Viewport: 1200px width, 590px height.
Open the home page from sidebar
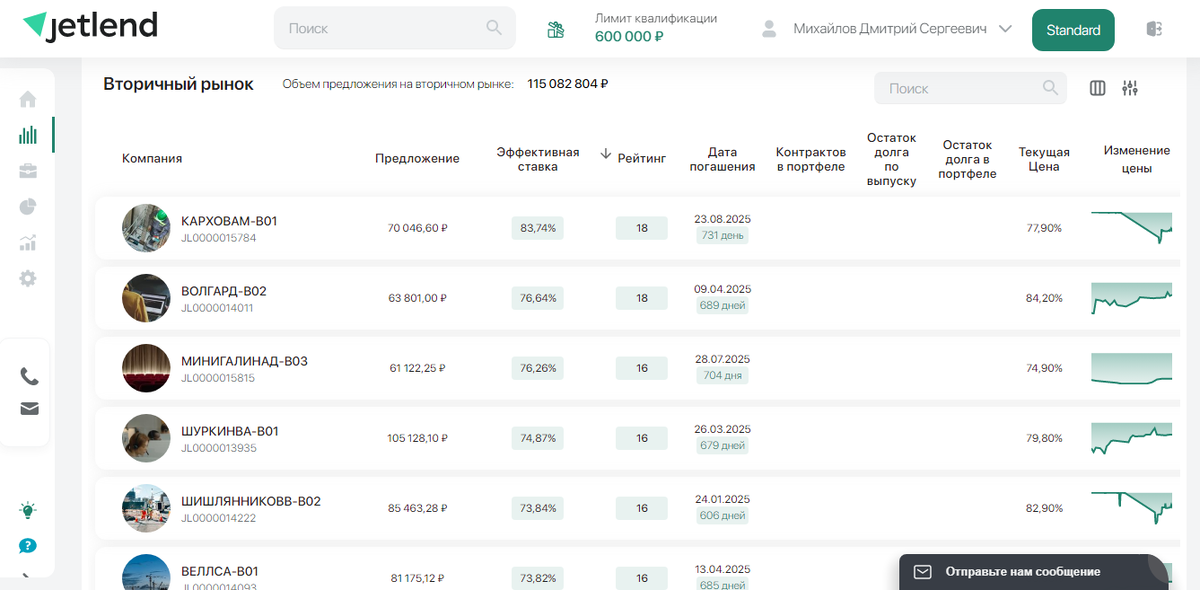(x=28, y=99)
